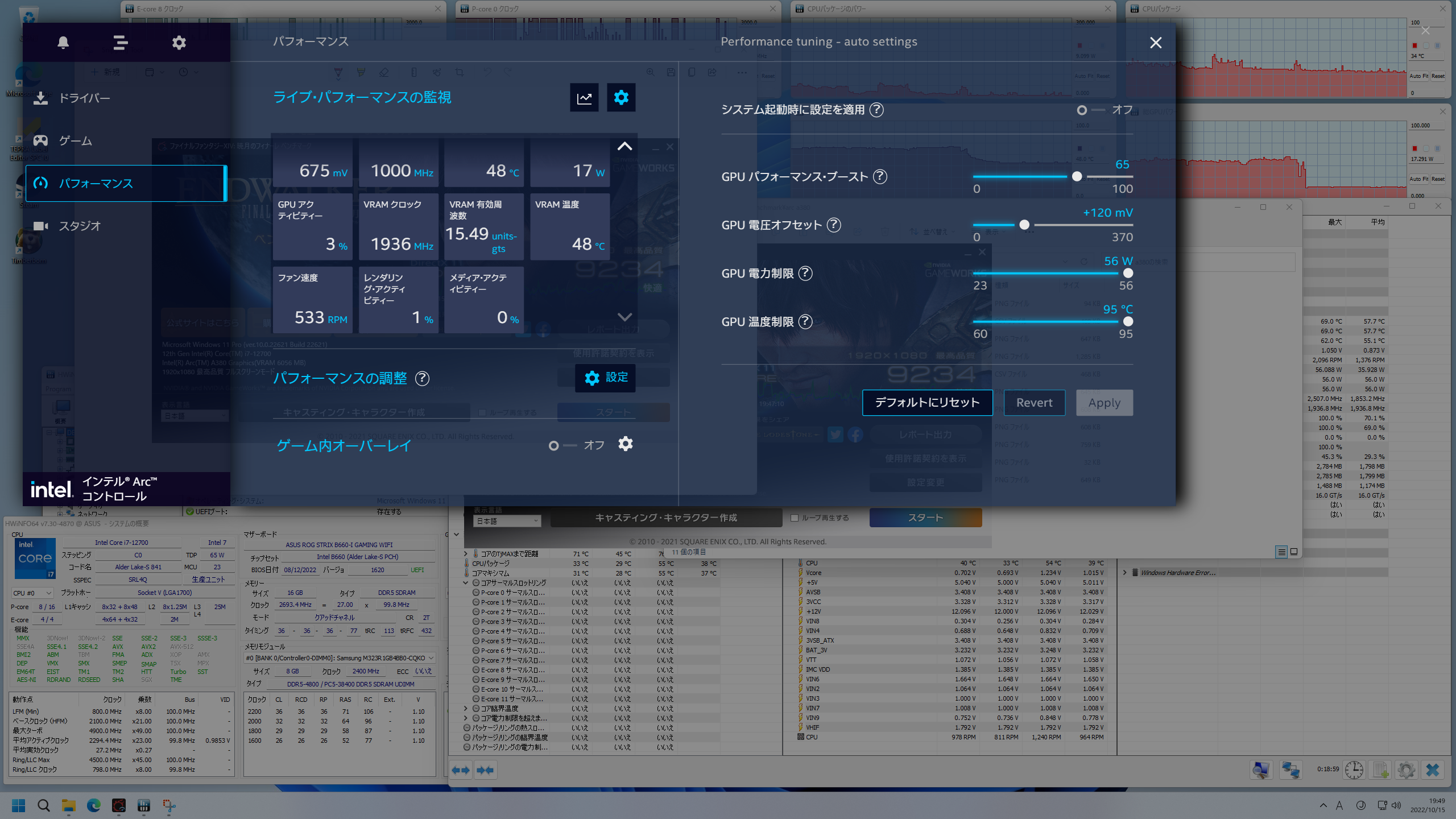
Task: Open File Explorer from the taskbar
Action: pyautogui.click(x=69, y=805)
